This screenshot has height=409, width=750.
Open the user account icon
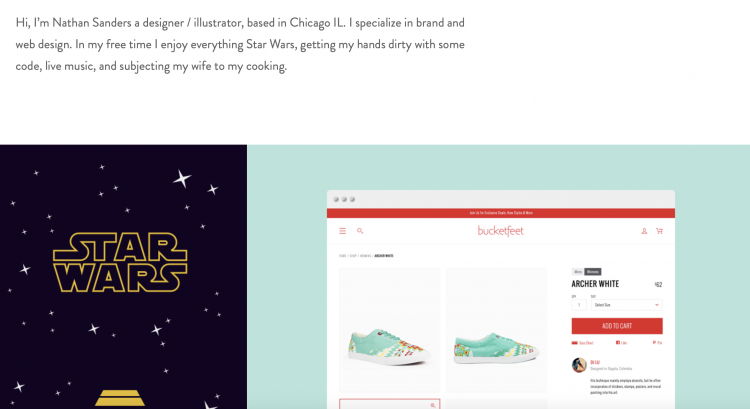(x=644, y=231)
